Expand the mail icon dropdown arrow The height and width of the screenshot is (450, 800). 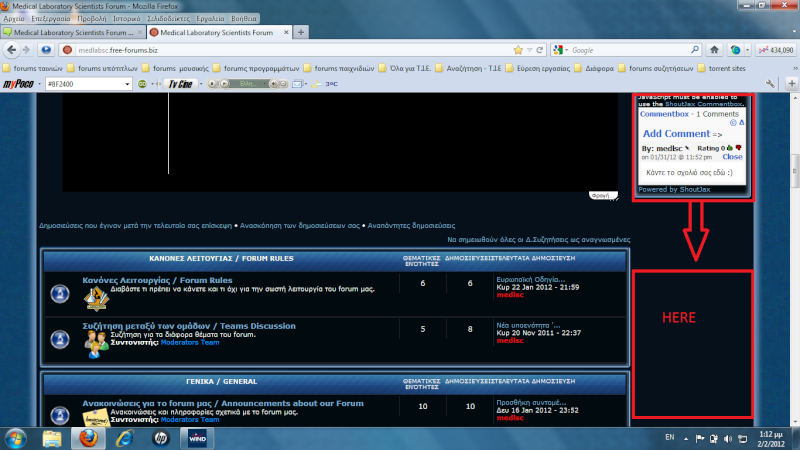(306, 84)
